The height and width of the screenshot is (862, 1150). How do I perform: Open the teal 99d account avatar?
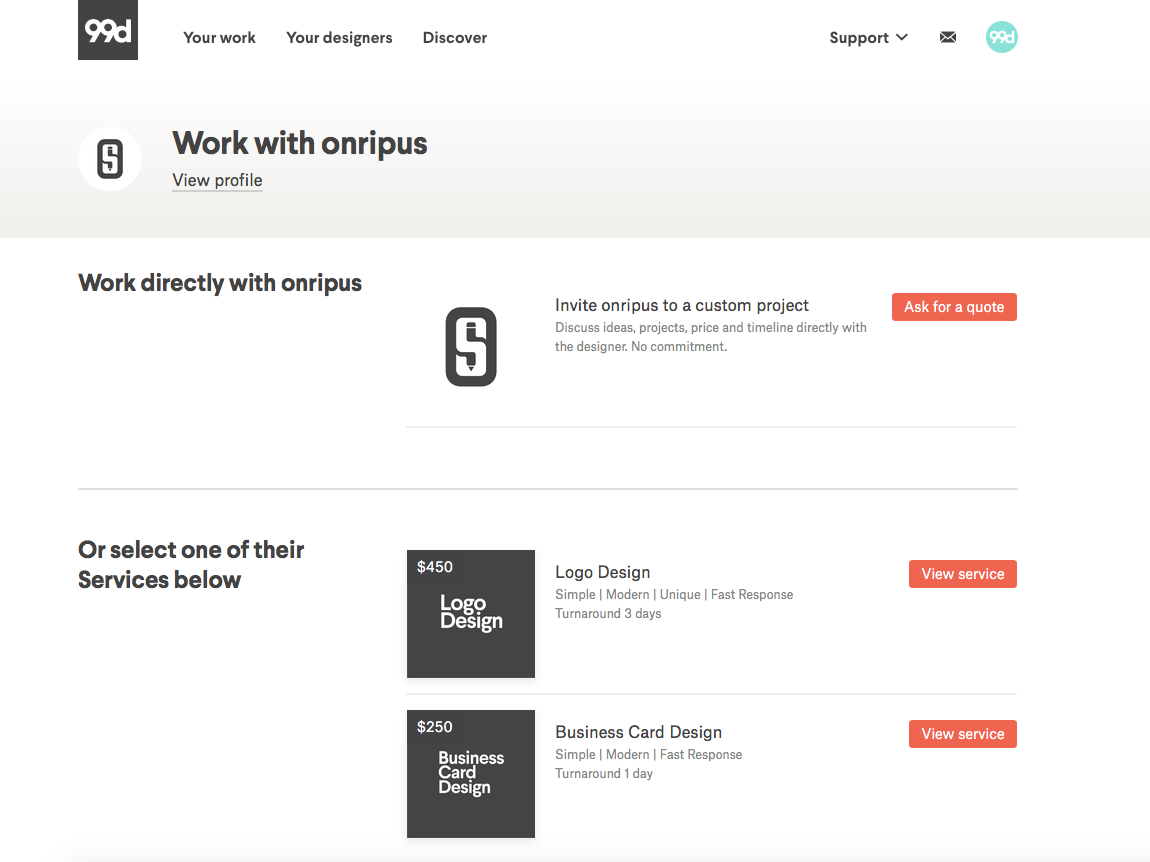pyautogui.click(x=1001, y=37)
